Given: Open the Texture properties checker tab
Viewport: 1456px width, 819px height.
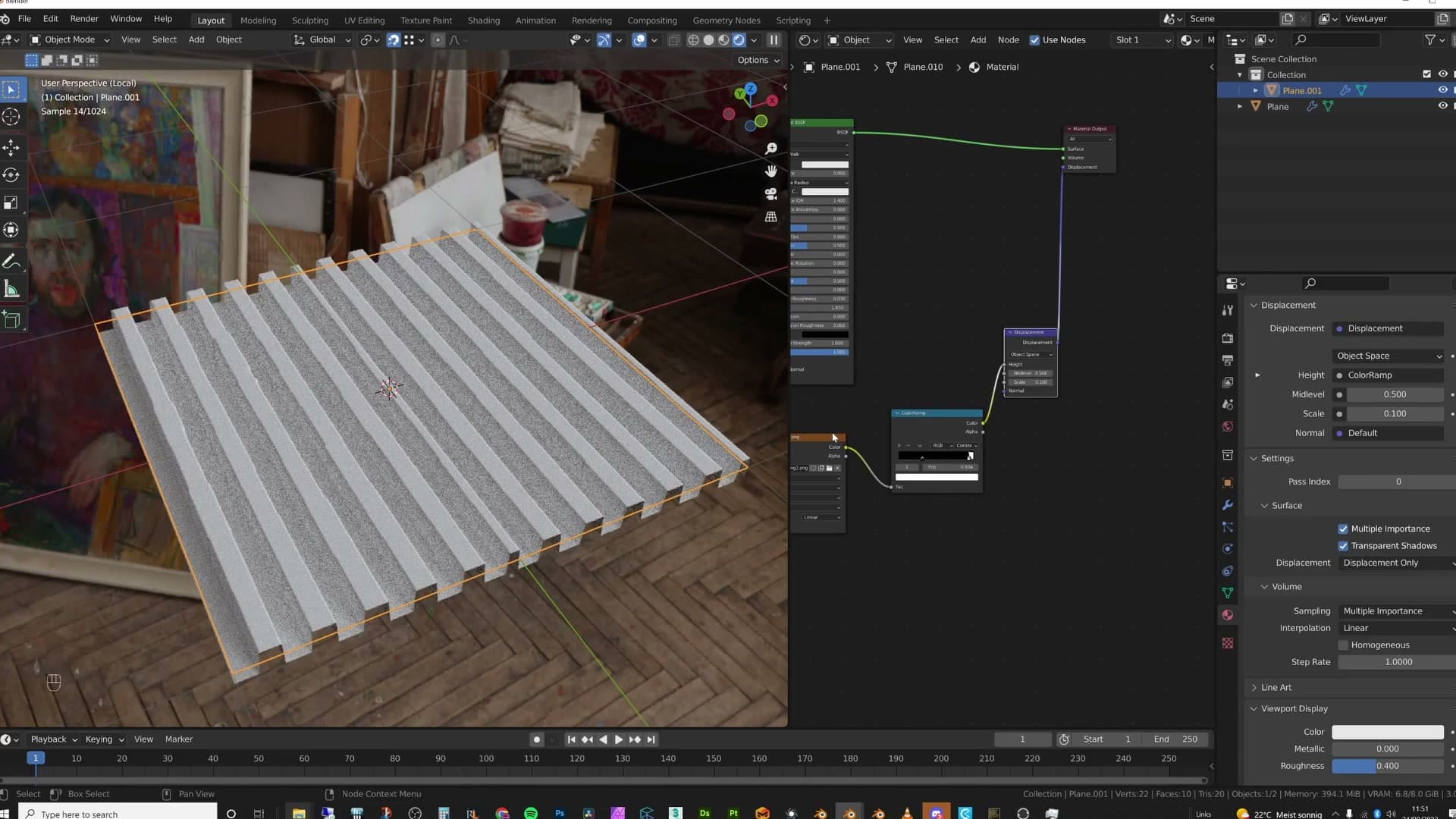Looking at the screenshot, I should point(1228,643).
